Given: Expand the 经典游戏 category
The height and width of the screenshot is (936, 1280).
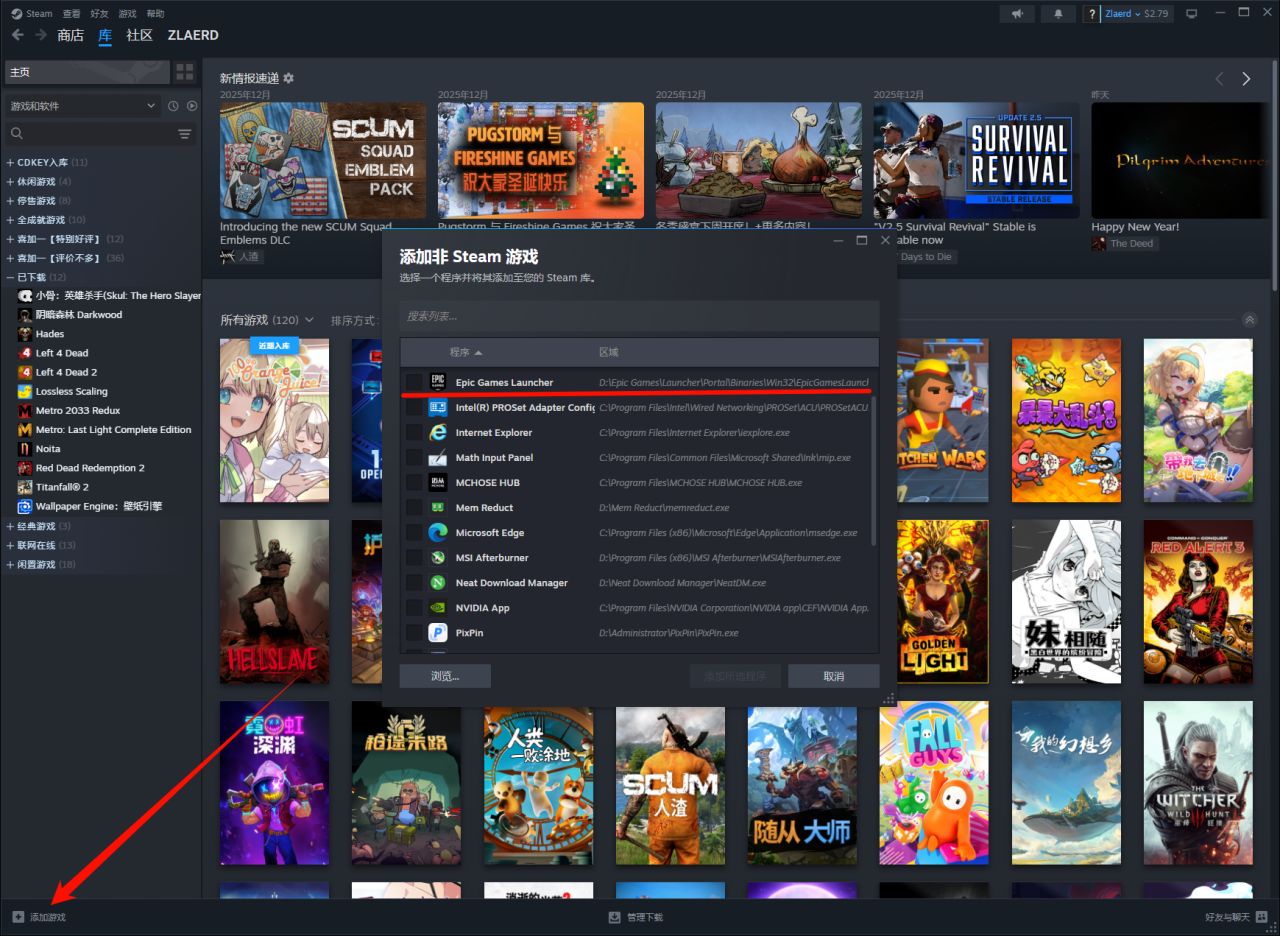Looking at the screenshot, I should (10, 526).
